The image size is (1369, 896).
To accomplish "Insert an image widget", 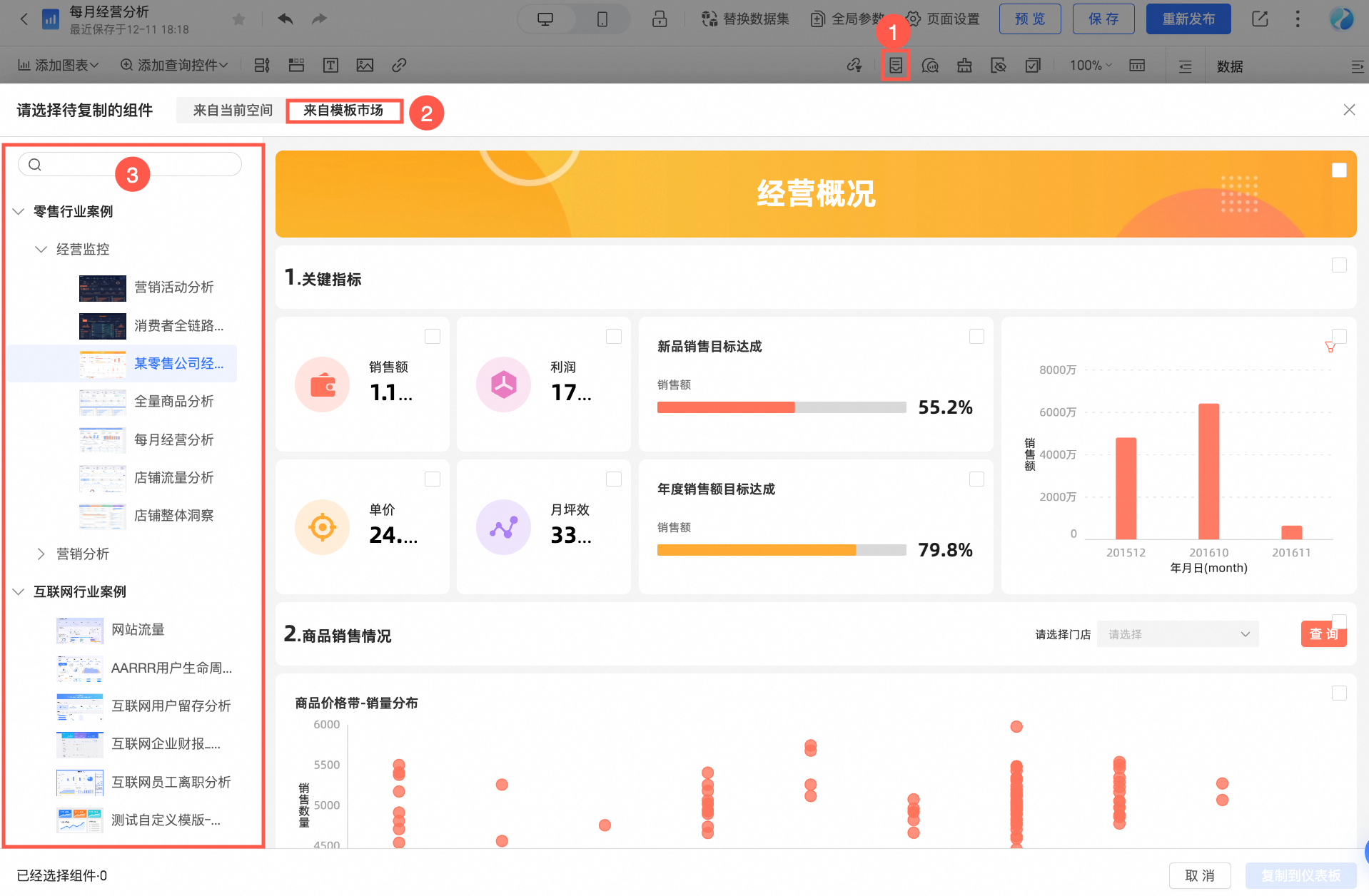I will (x=365, y=66).
